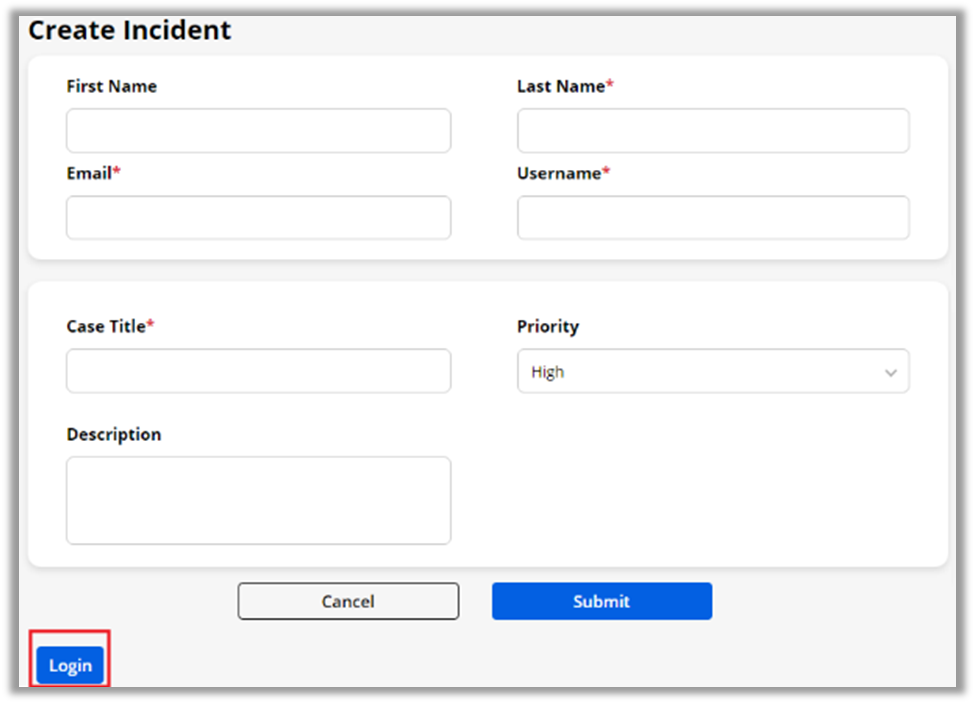Click the Description label
Screen dimensions: 975x703
coord(113,434)
